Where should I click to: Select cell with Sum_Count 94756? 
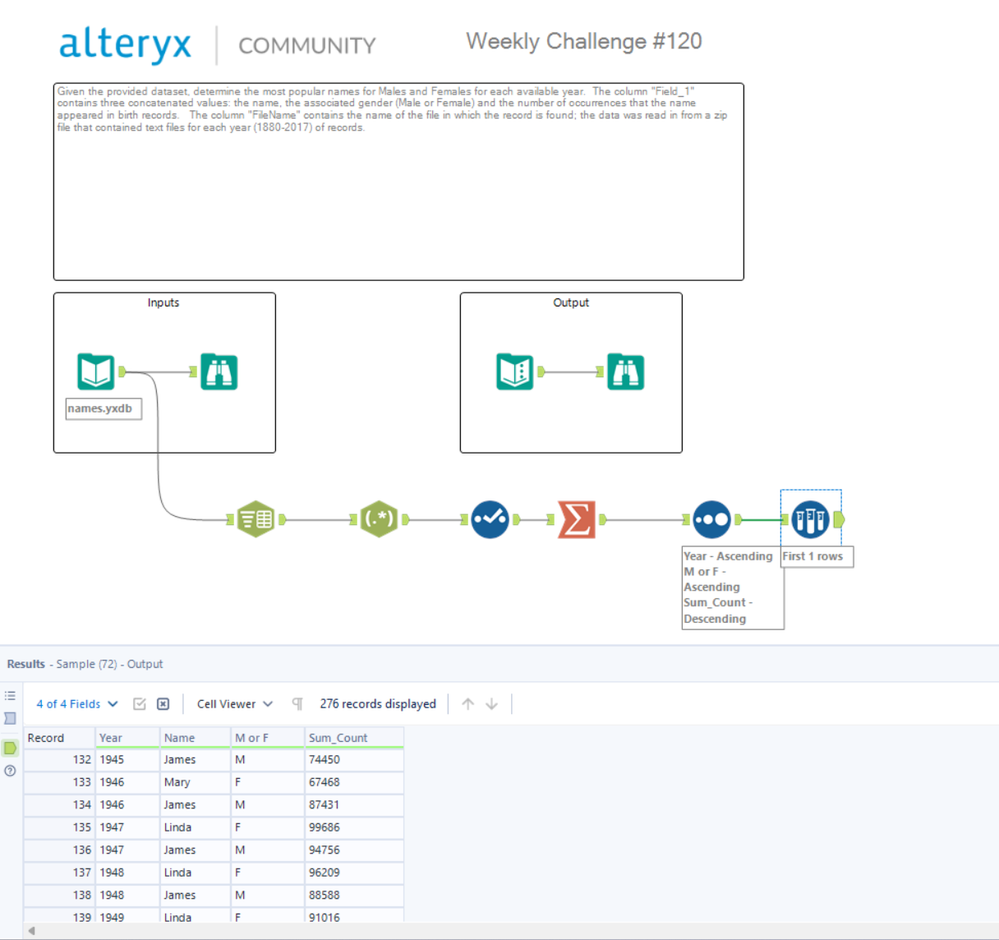click(354, 850)
